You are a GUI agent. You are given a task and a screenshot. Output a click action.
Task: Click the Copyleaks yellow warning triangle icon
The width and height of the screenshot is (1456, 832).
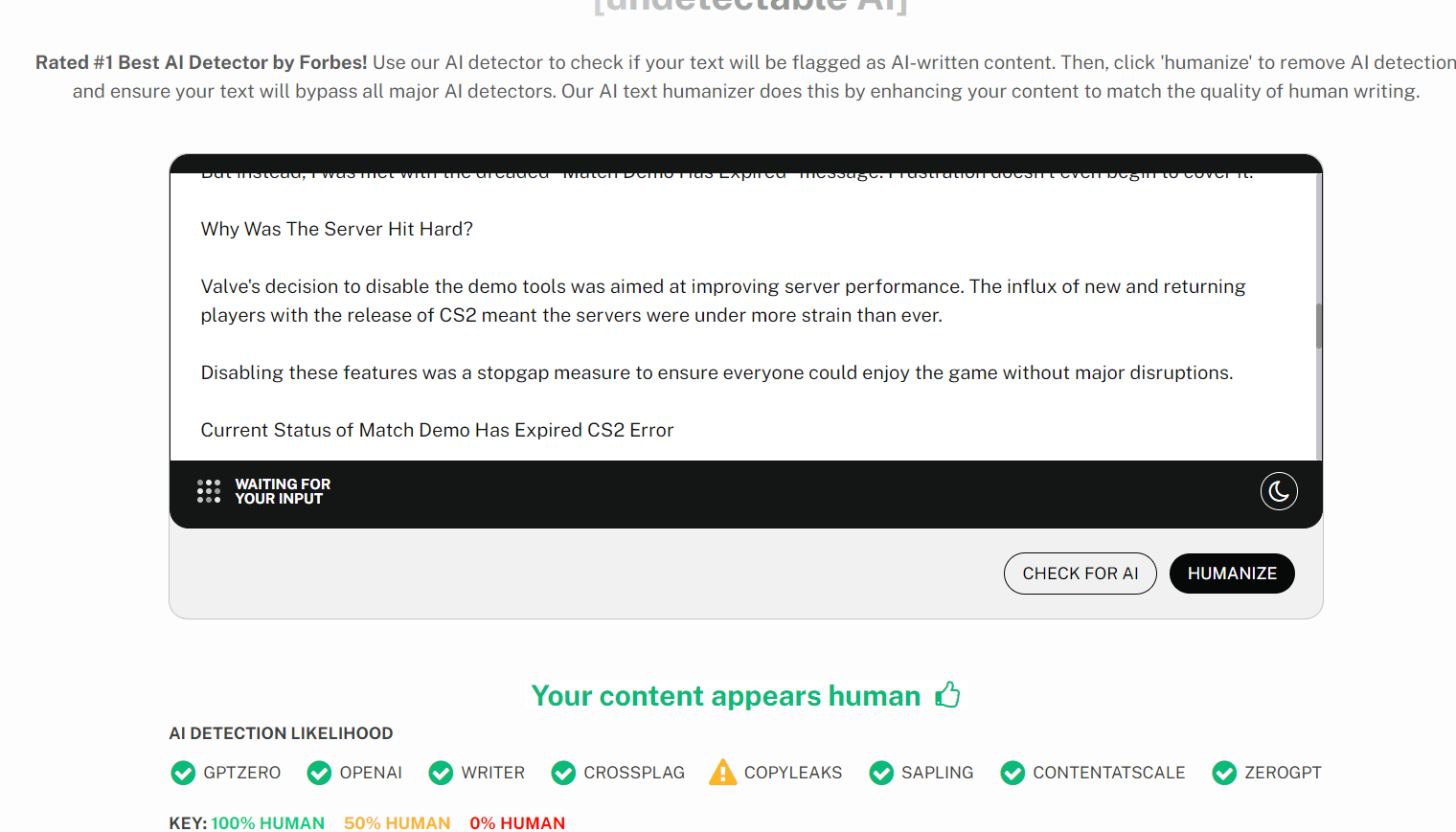tap(723, 772)
